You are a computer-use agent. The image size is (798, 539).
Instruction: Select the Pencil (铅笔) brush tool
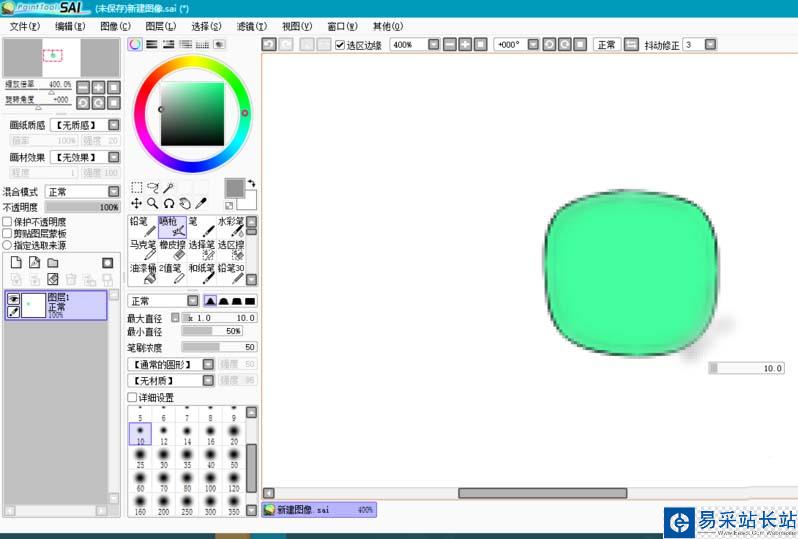pyautogui.click(x=142, y=226)
